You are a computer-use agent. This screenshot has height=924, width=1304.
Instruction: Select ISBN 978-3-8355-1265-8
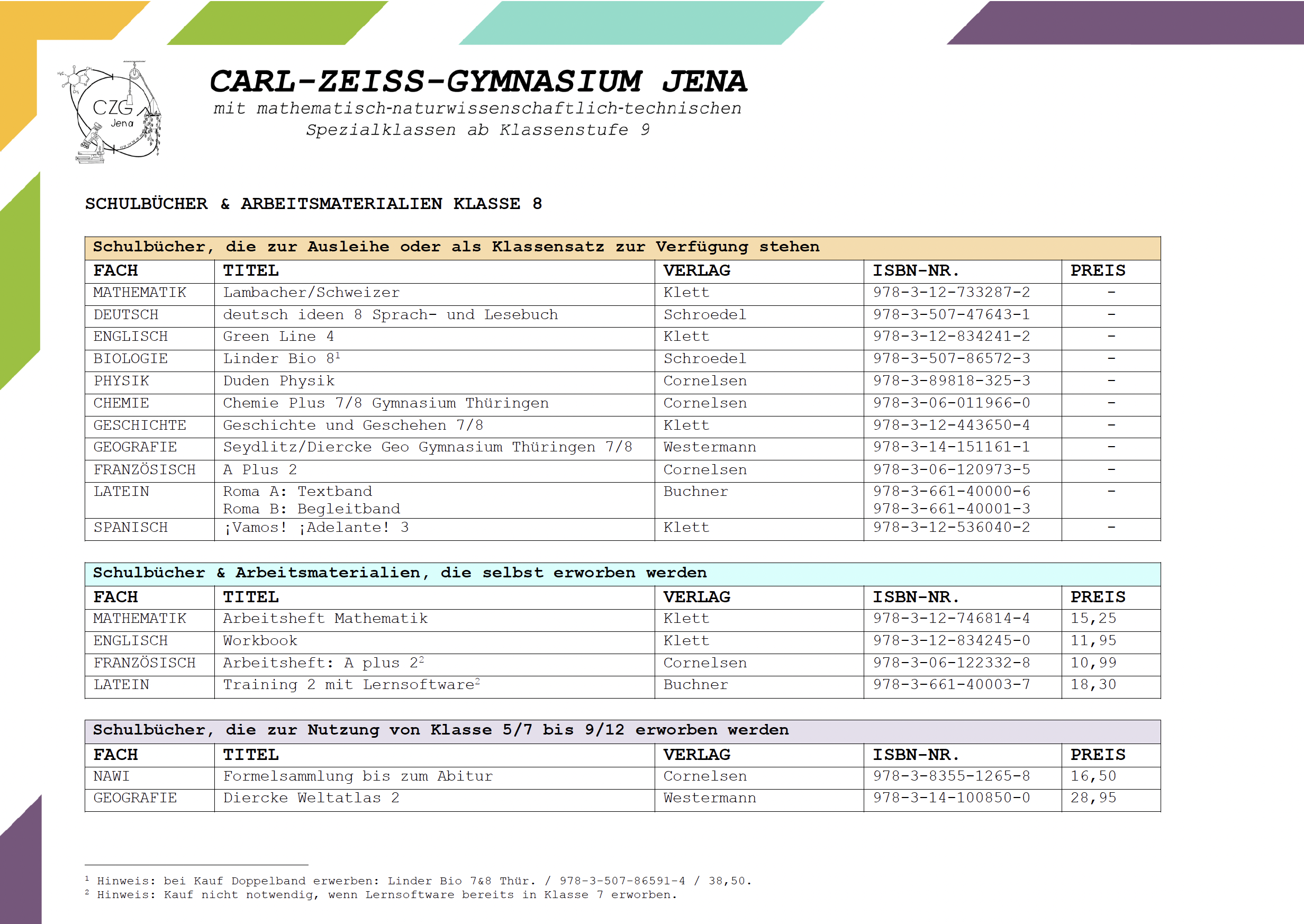(x=951, y=776)
